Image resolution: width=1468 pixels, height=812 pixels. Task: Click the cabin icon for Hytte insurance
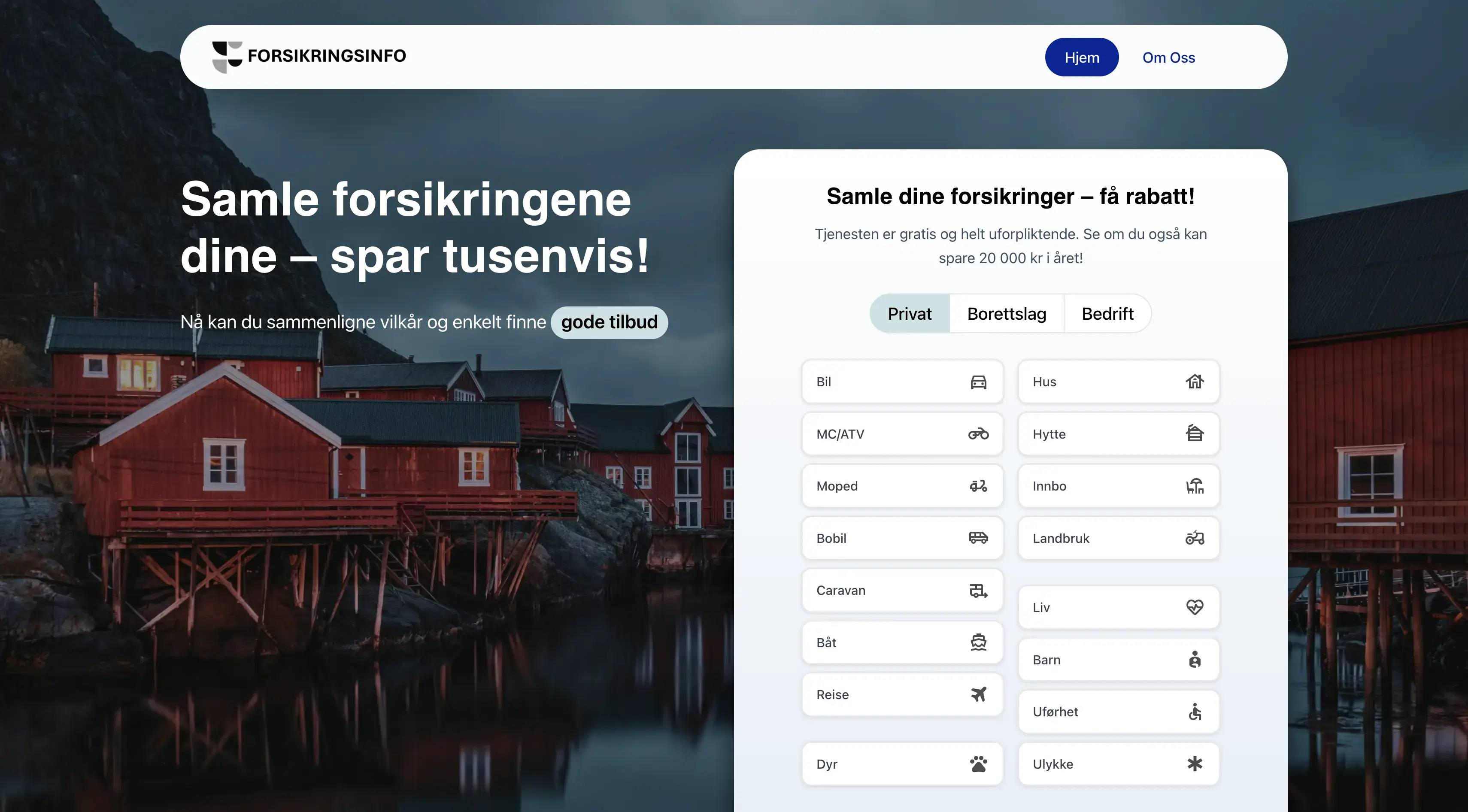coord(1195,433)
